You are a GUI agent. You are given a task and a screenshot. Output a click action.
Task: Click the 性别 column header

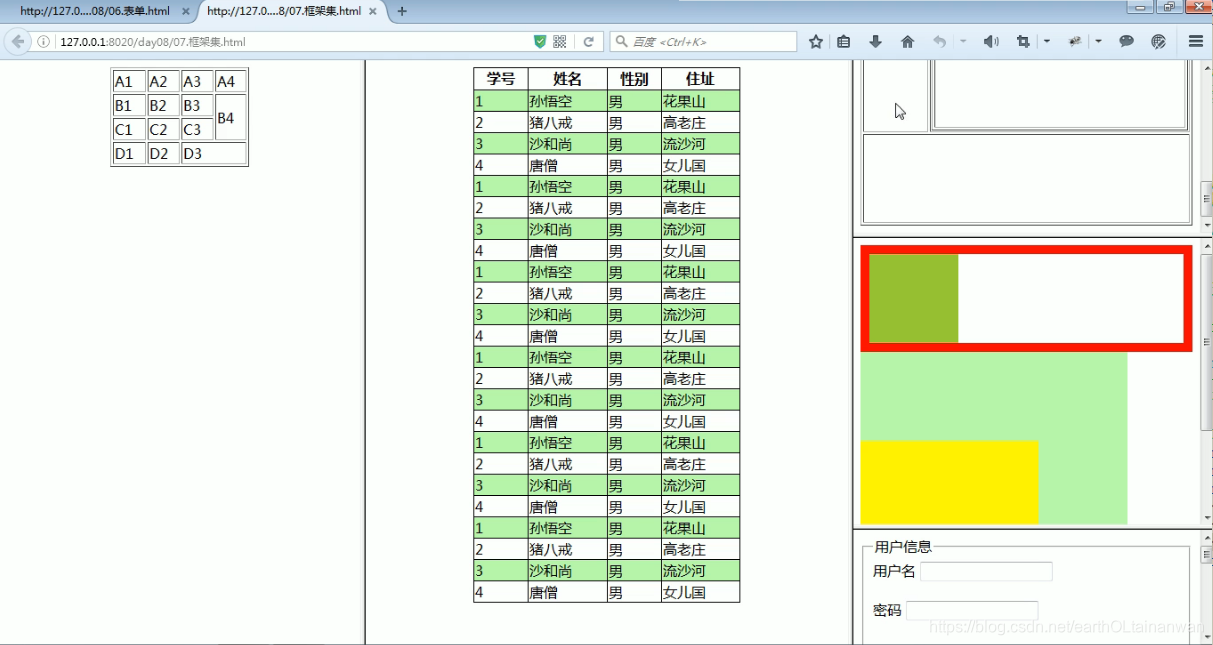click(x=634, y=79)
